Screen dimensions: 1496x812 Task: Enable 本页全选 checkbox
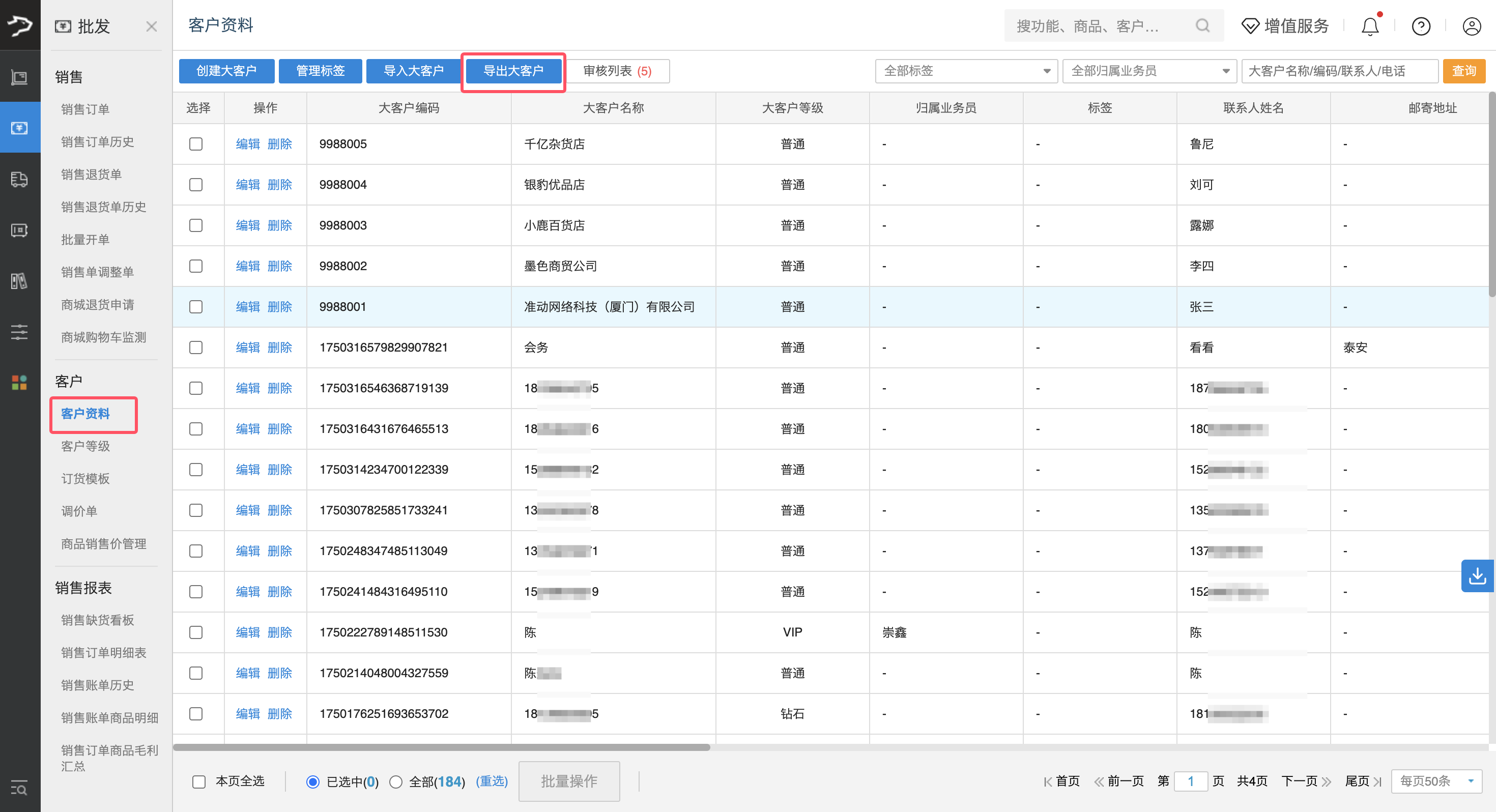(x=198, y=781)
